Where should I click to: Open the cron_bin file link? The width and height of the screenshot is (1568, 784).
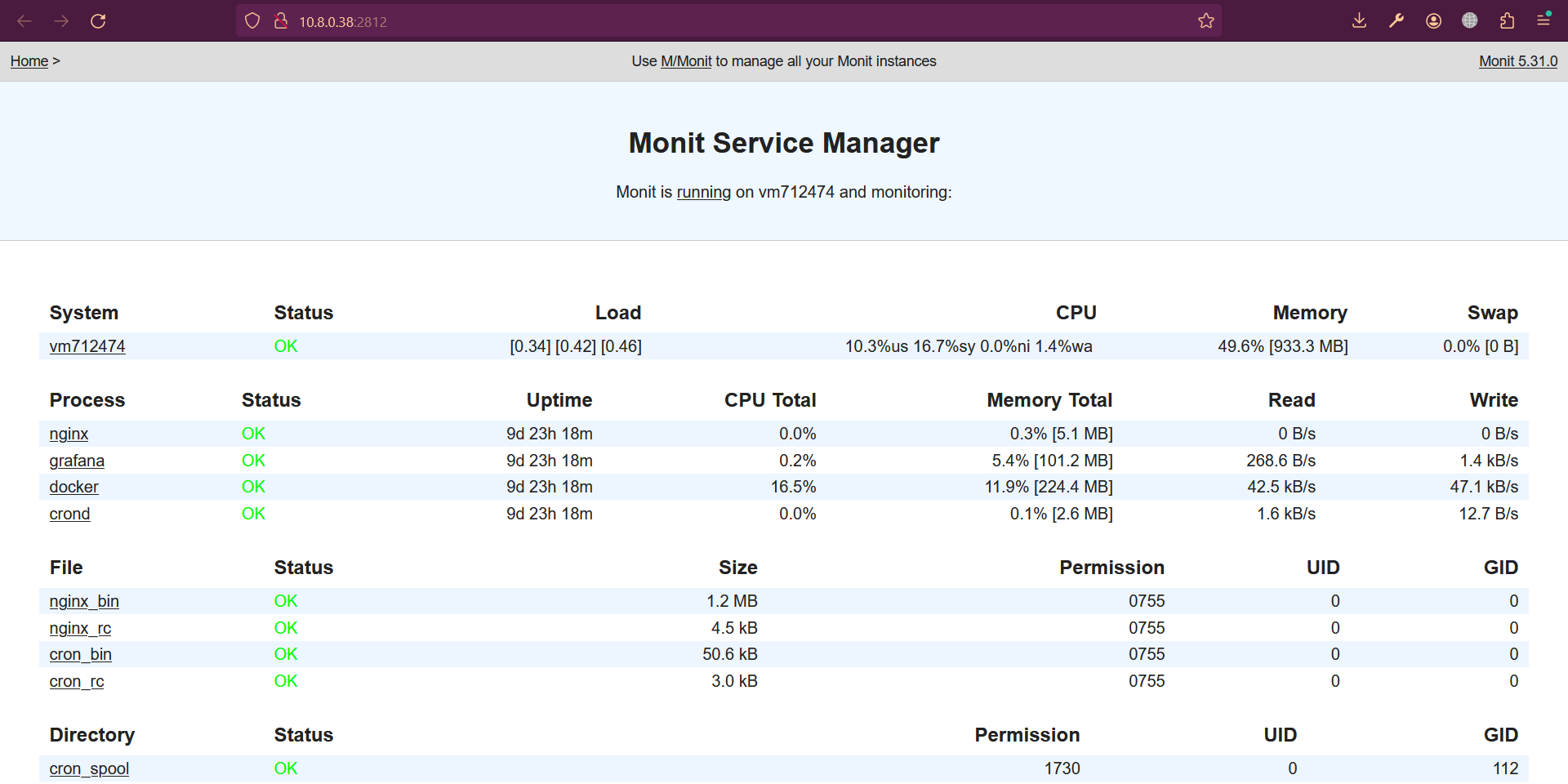coord(80,654)
